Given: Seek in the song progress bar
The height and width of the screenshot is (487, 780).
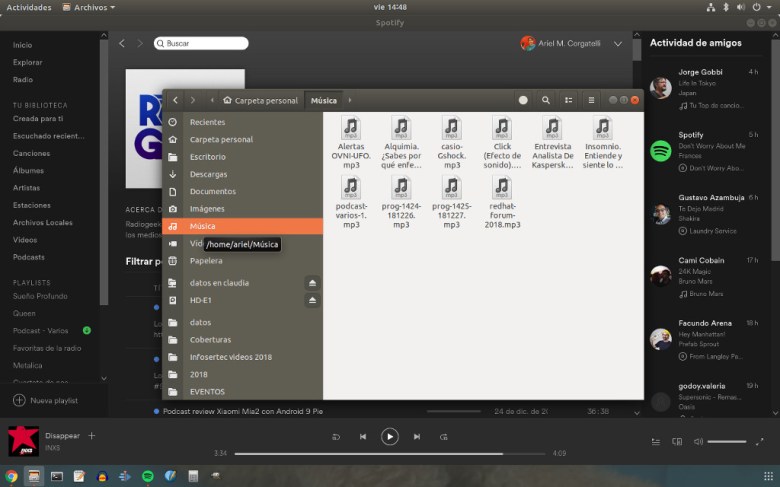Looking at the screenshot, I should [390, 454].
